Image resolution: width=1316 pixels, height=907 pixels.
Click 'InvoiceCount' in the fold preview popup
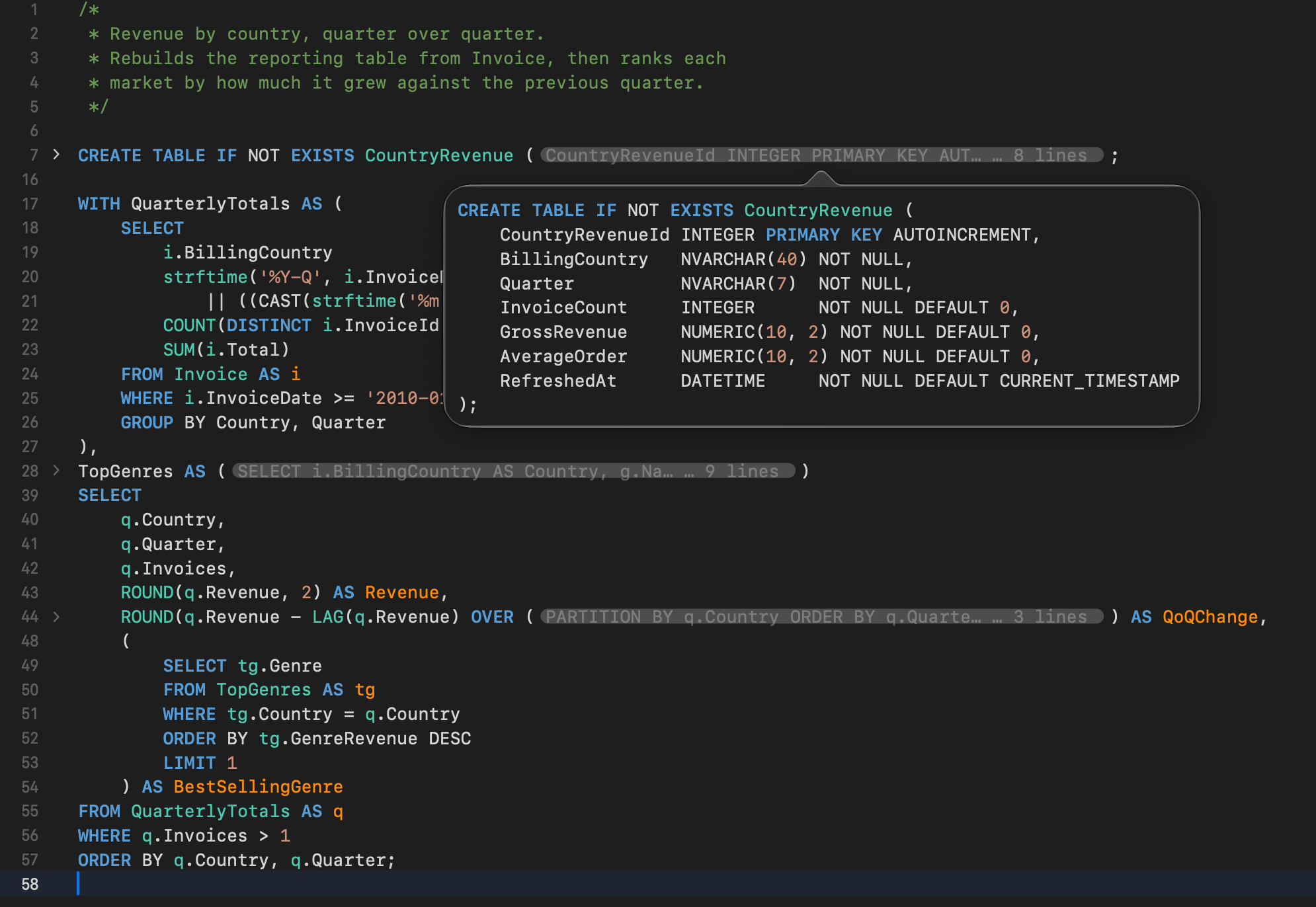pos(563,307)
